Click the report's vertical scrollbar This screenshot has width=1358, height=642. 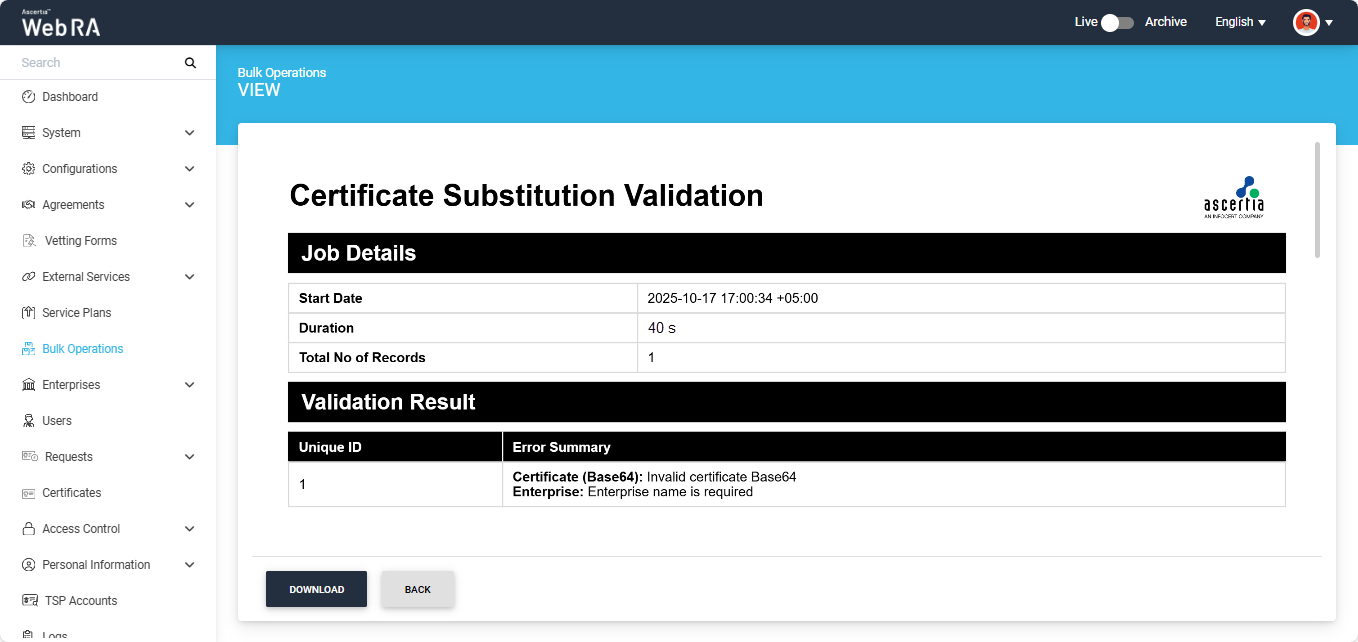point(1317,200)
